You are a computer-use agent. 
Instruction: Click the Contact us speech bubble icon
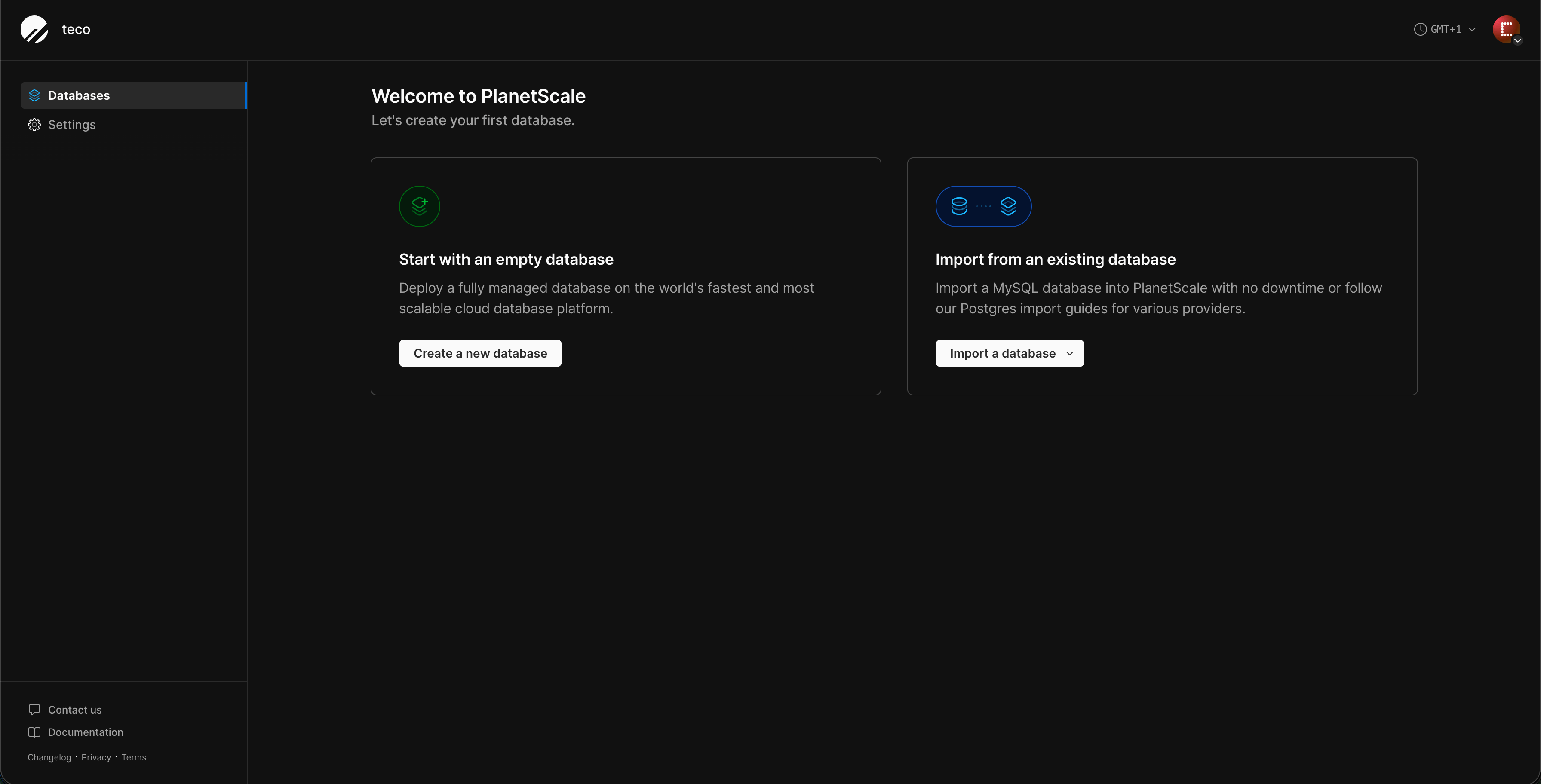coord(34,709)
